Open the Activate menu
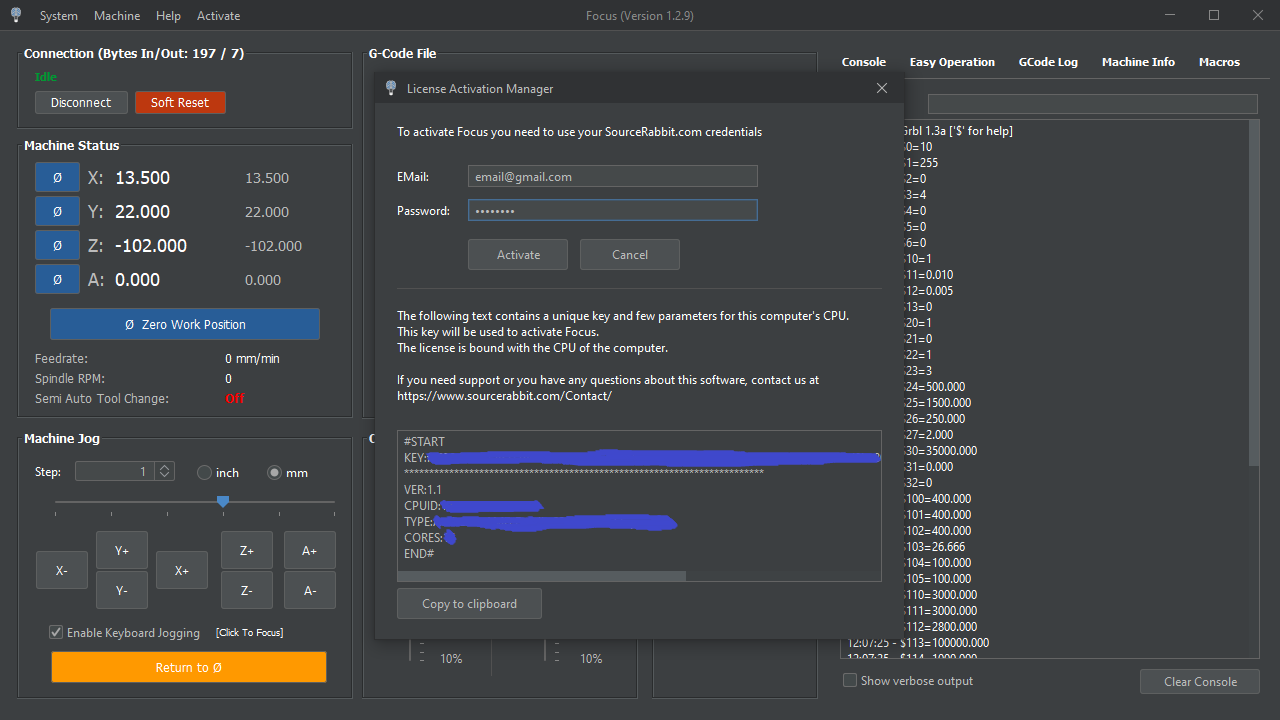1280x720 pixels. [x=218, y=16]
